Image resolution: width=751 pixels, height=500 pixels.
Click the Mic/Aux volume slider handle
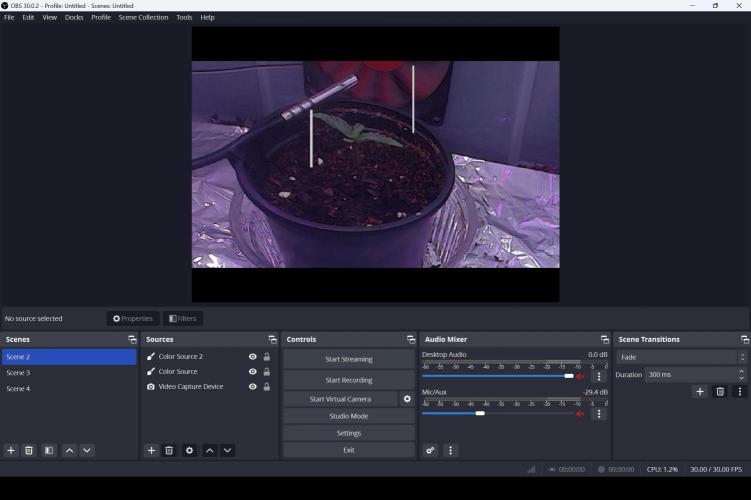(480, 413)
